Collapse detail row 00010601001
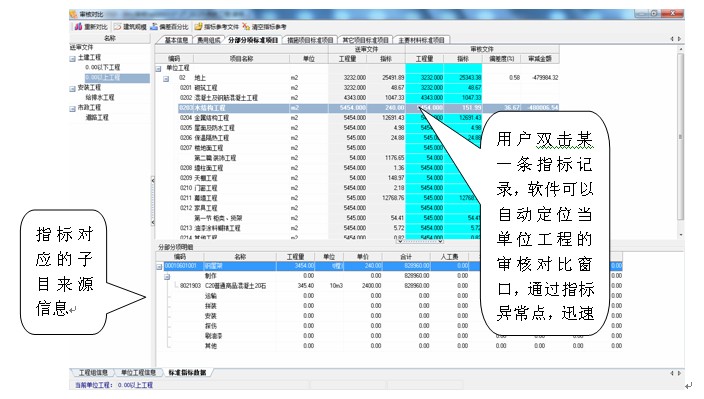This screenshot has height=399, width=704. click(159, 267)
